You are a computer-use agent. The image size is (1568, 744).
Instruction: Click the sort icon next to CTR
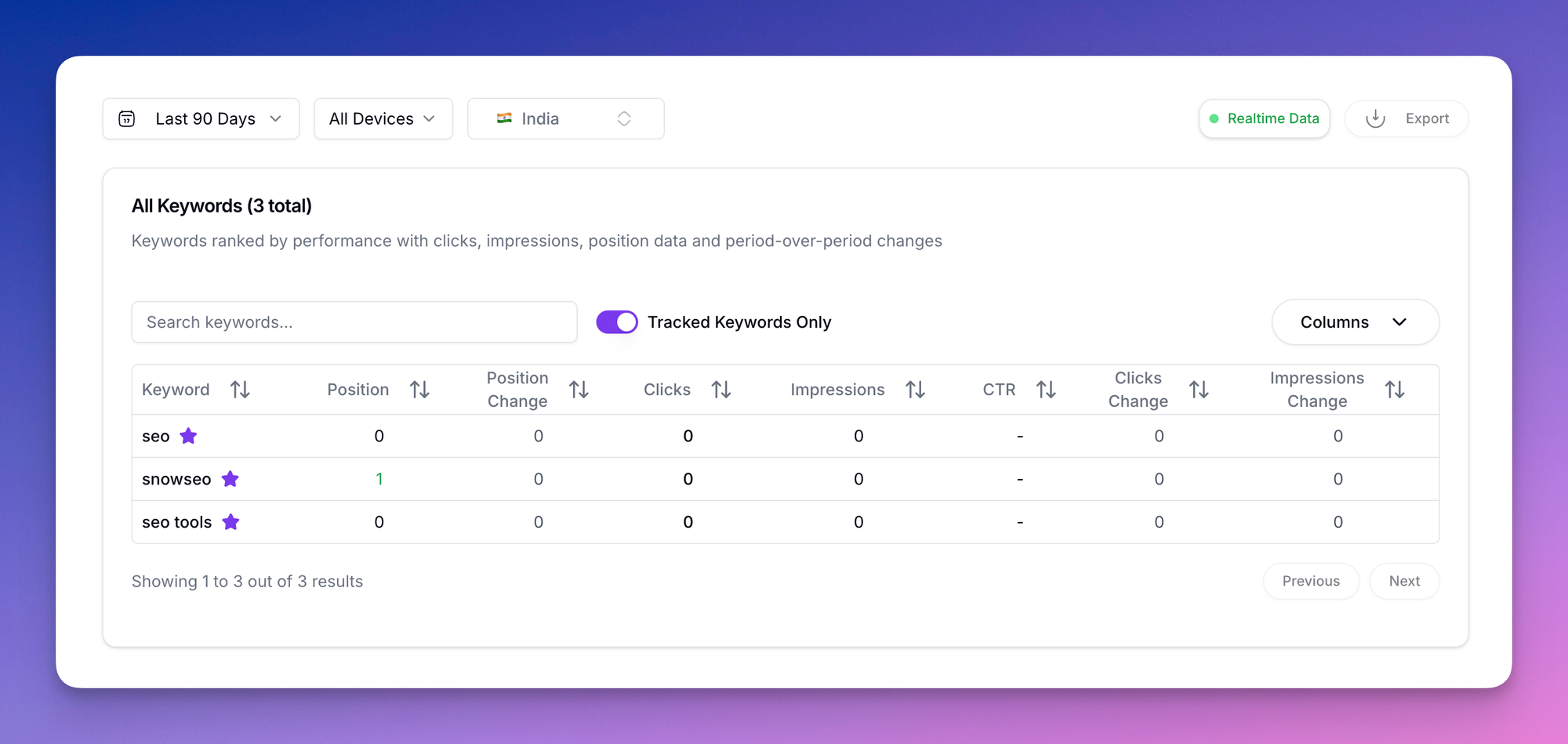pyautogui.click(x=1047, y=389)
